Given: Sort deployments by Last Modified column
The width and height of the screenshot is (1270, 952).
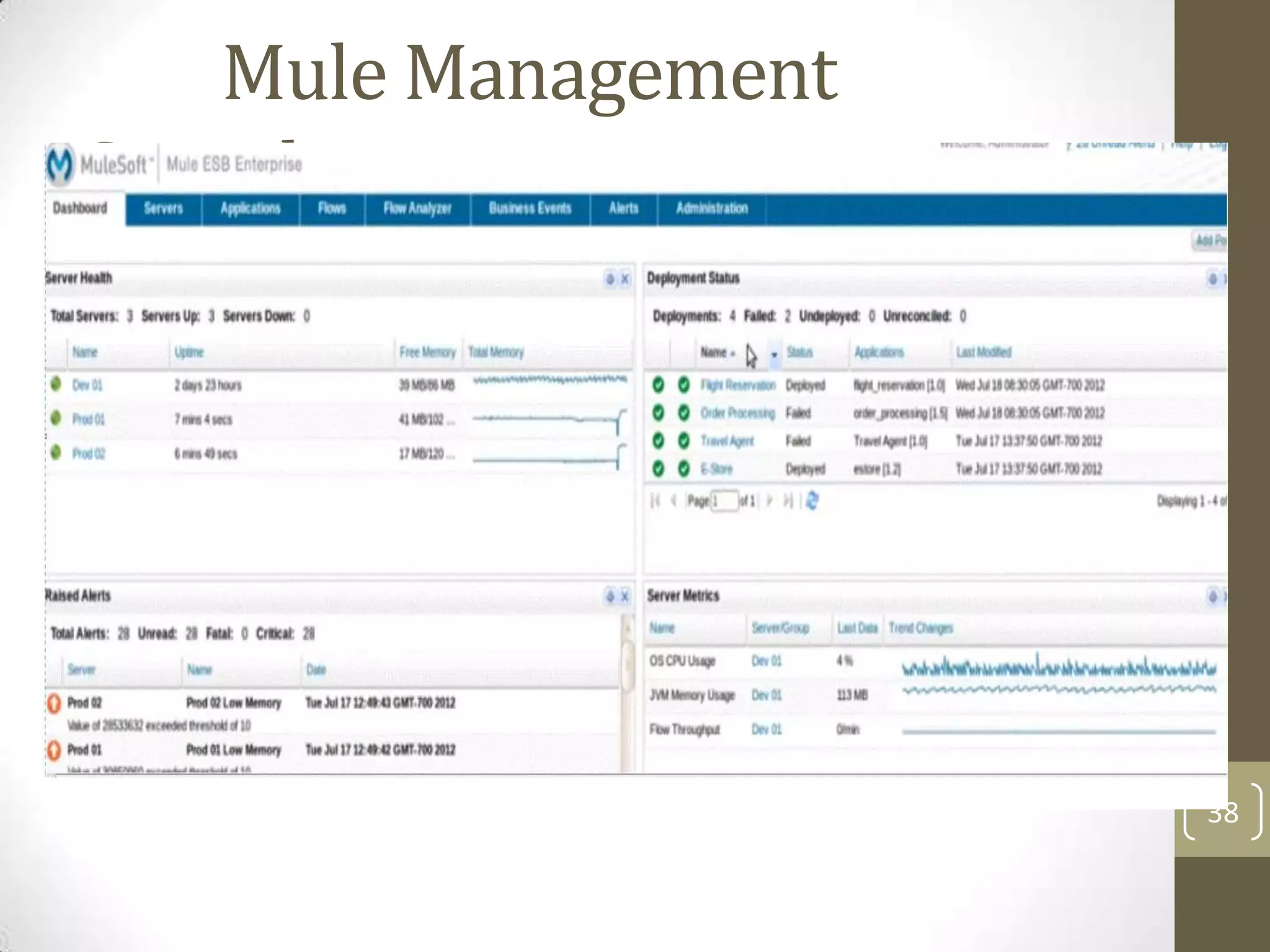Looking at the screenshot, I should pyautogui.click(x=984, y=353).
